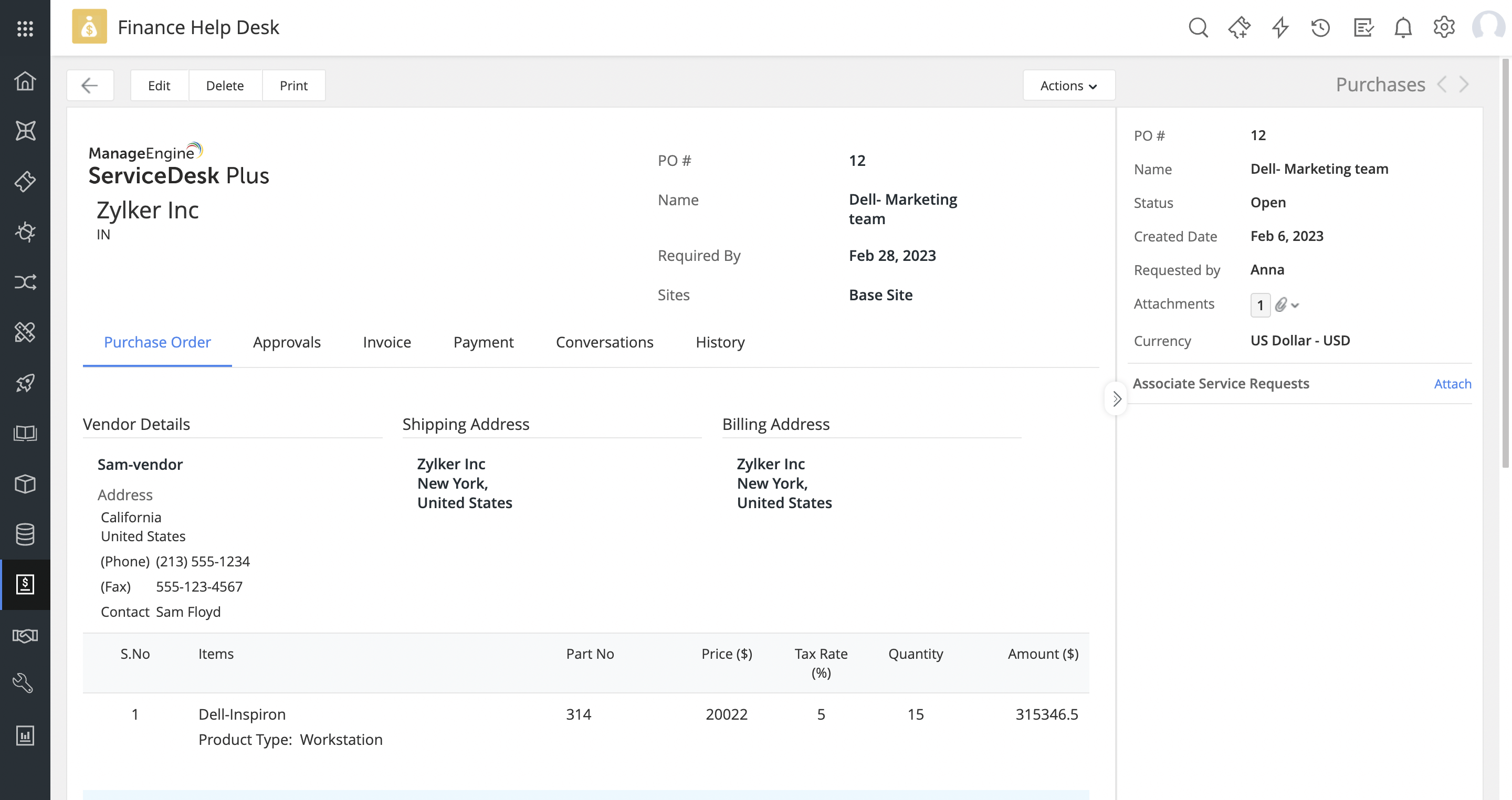Viewport: 1512px width, 800px height.
Task: Open the Purchase module sidebar icon
Action: [25, 584]
